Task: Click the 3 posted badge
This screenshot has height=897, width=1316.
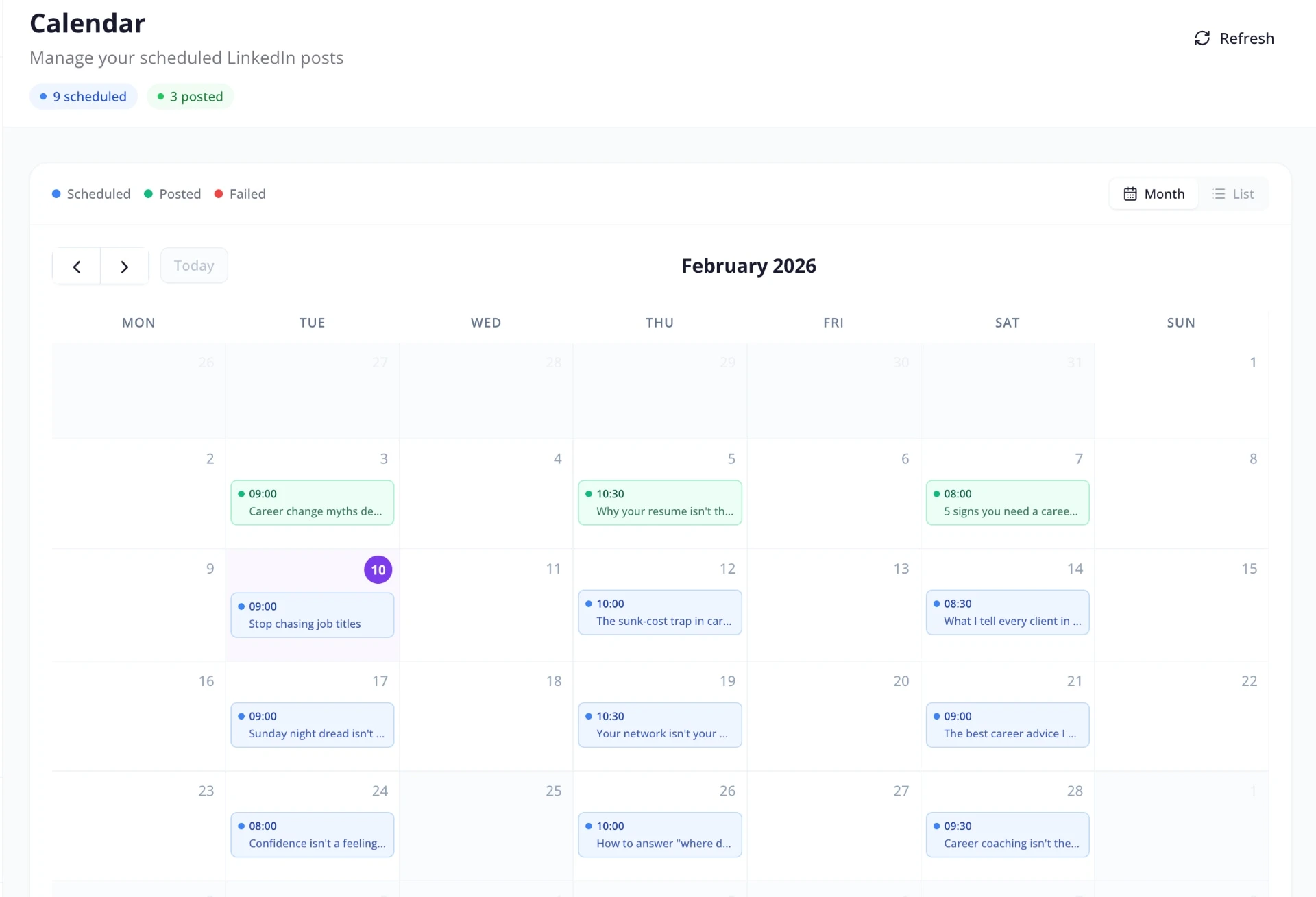Action: click(x=190, y=97)
